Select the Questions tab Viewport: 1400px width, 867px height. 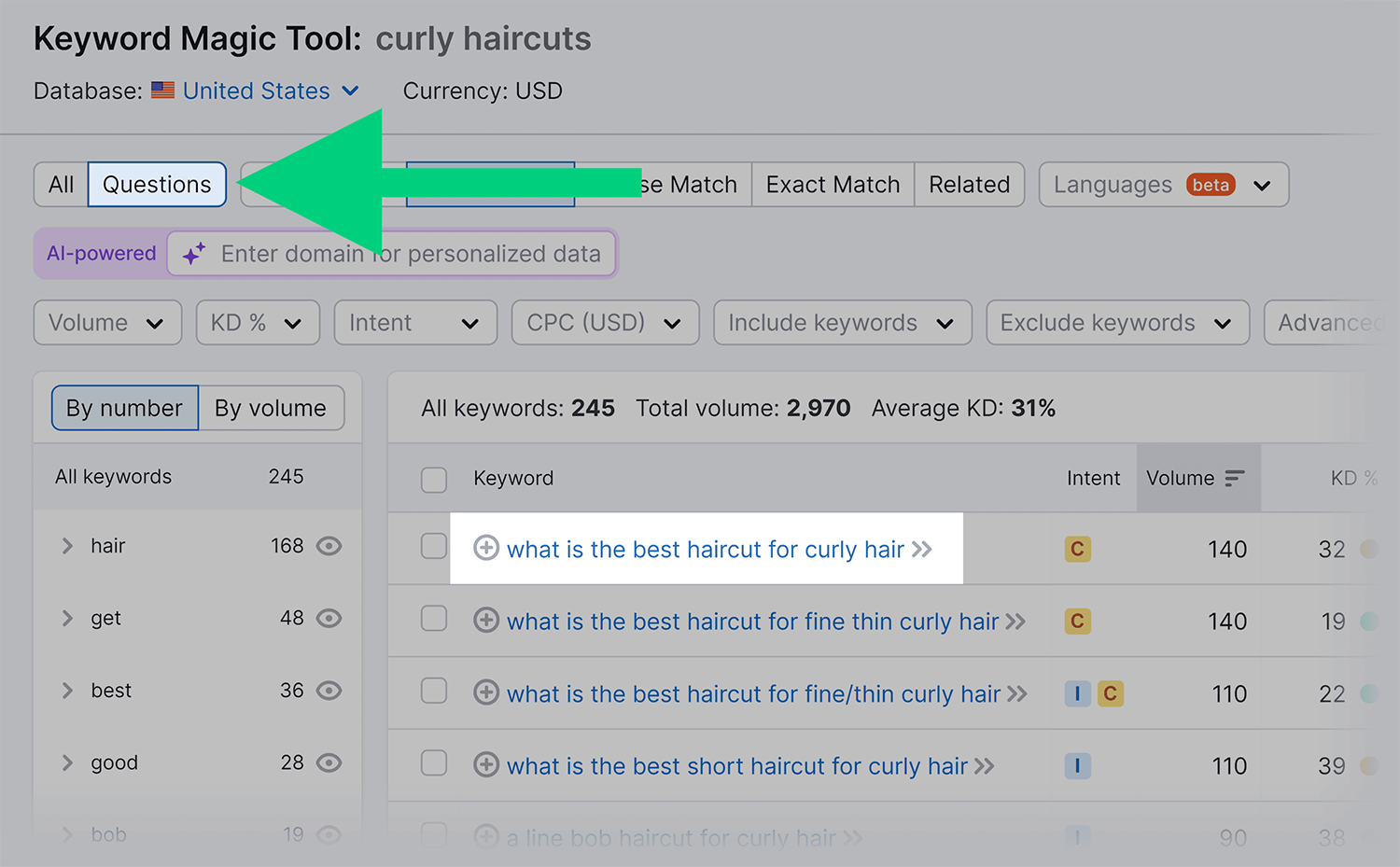[157, 185]
